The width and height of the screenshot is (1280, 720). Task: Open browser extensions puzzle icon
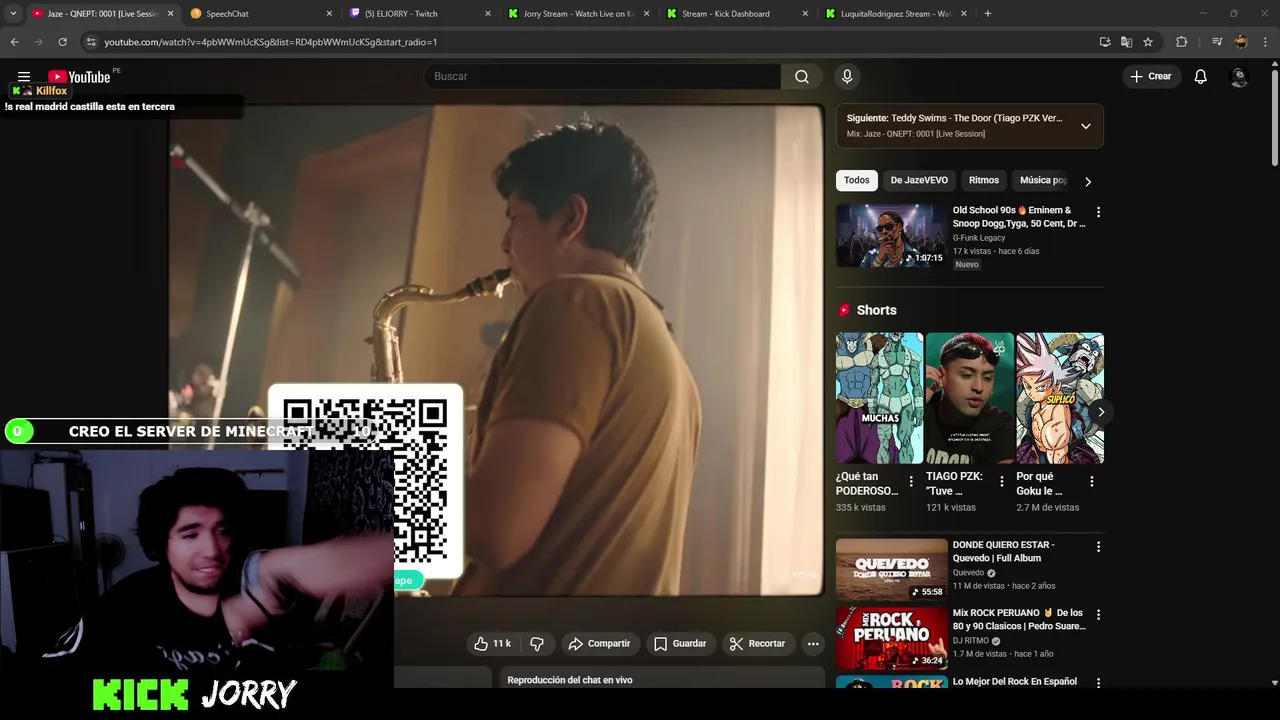(x=1181, y=42)
